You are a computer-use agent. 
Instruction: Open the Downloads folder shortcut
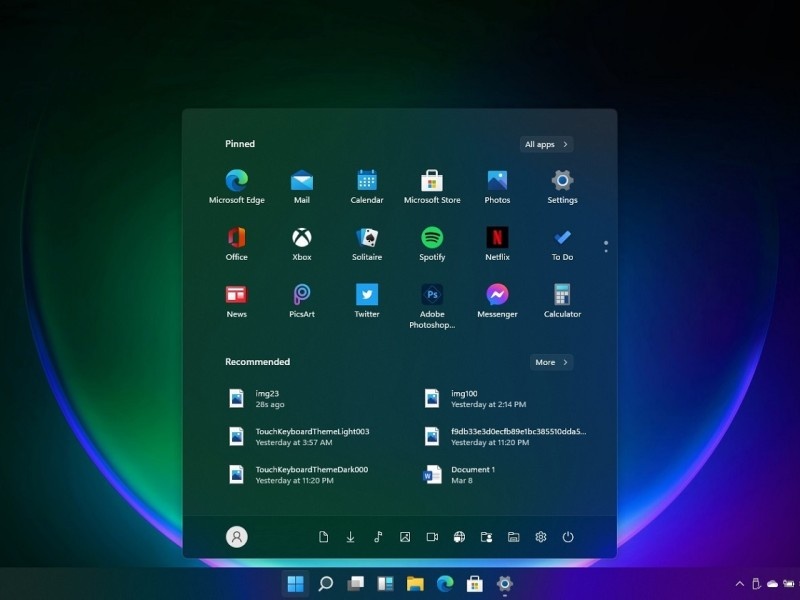point(350,537)
